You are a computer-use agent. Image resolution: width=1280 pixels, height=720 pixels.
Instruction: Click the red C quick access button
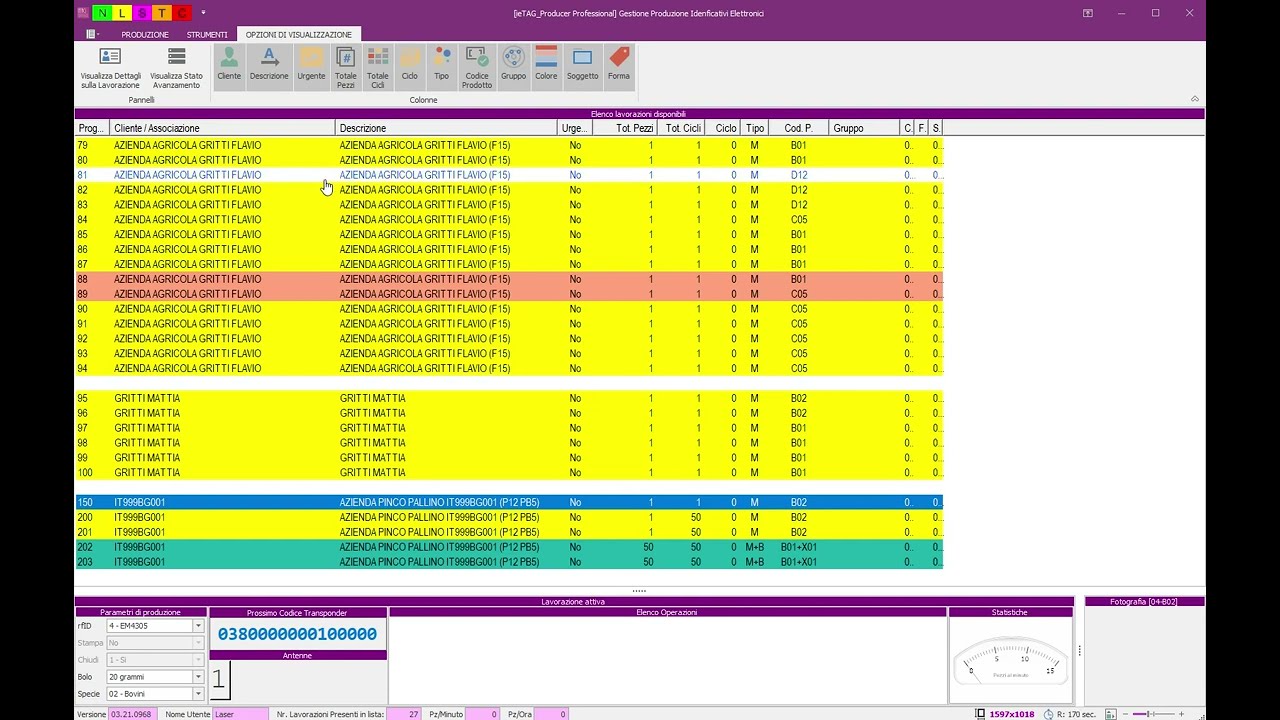[x=182, y=13]
